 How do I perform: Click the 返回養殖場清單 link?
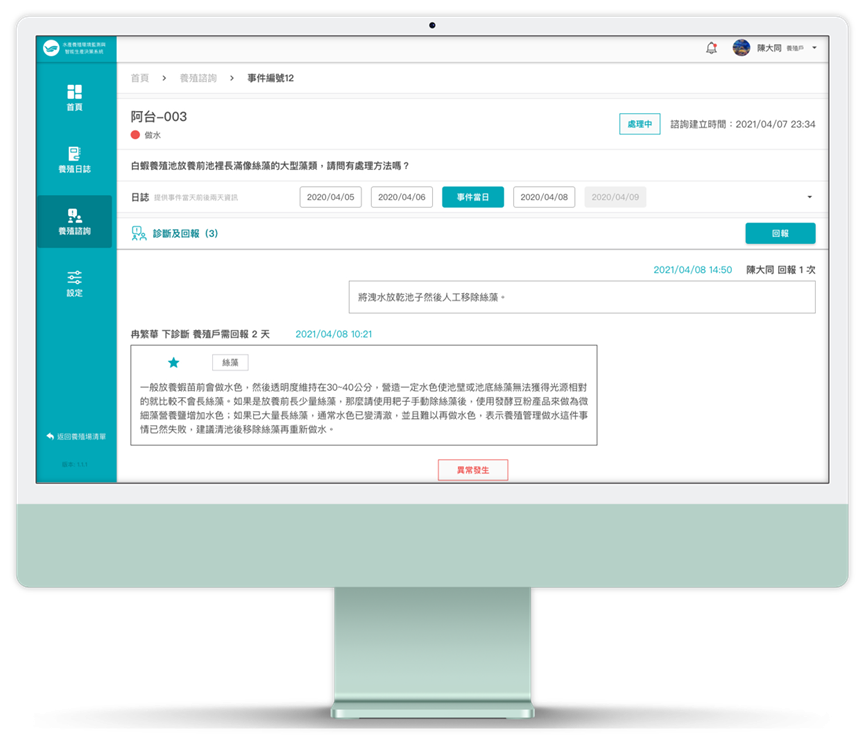[x=76, y=437]
